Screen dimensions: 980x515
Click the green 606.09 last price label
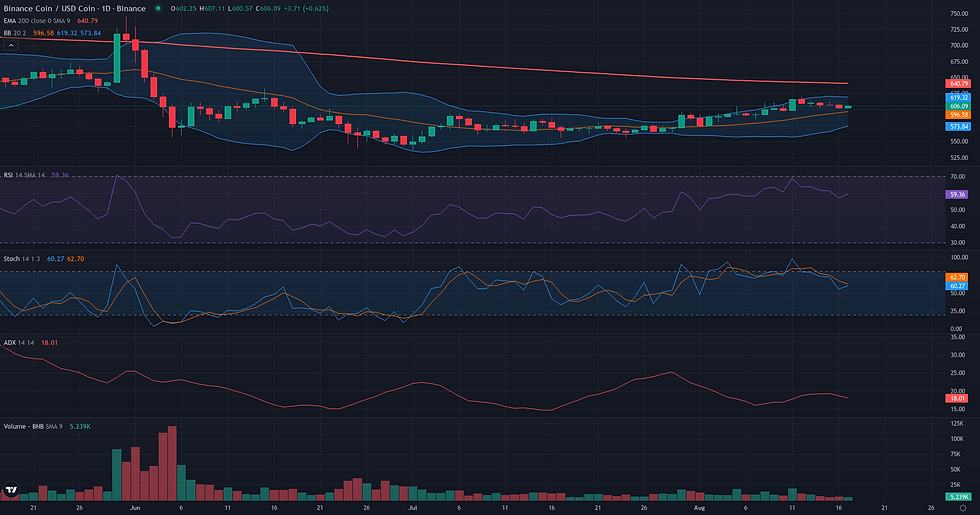(x=958, y=106)
